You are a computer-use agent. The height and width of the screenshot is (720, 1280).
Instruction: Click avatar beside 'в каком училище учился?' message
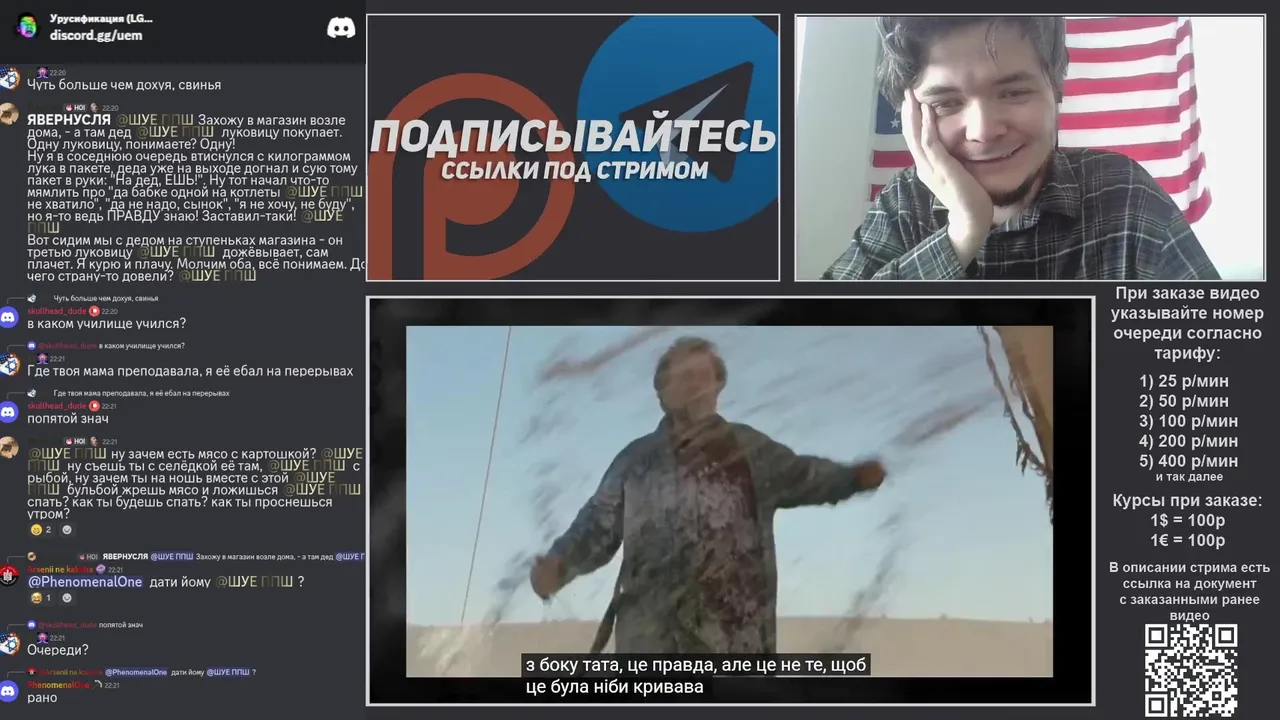pyautogui.click(x=9, y=317)
